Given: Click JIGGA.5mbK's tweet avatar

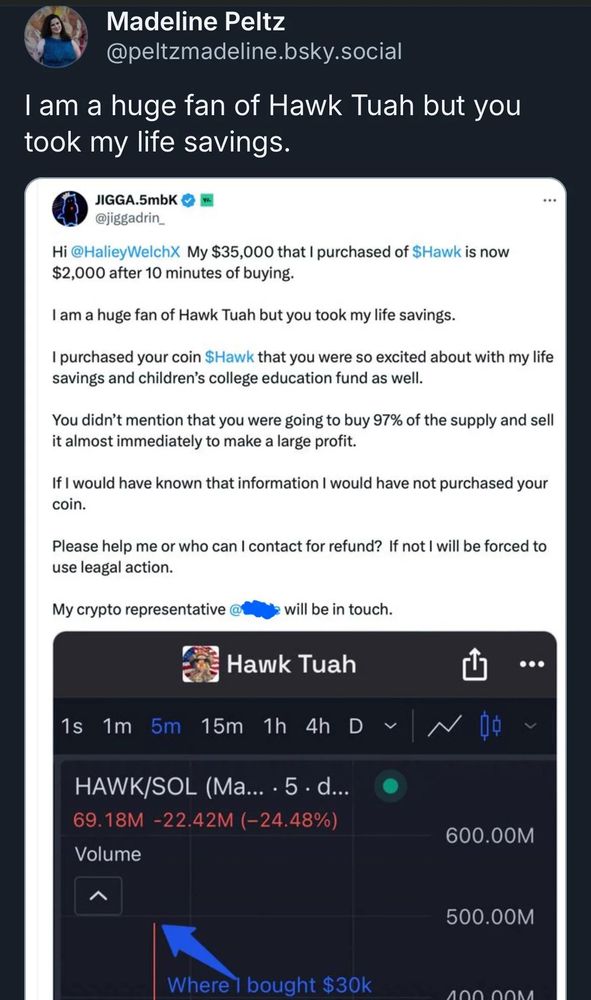Looking at the screenshot, I should click(69, 208).
